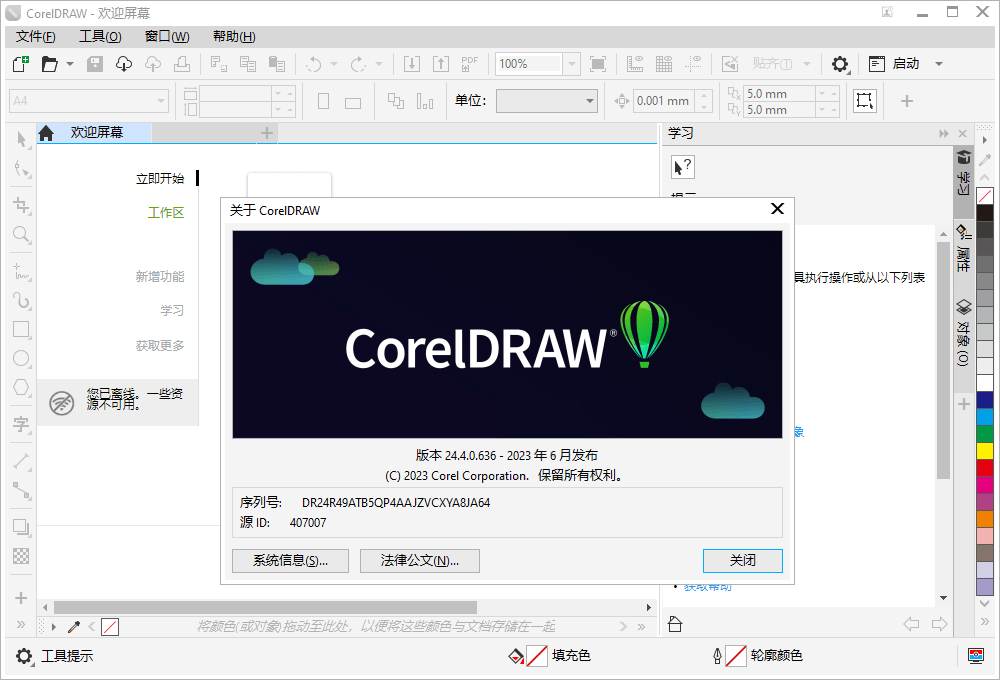Select the Polygon tool
Screen dimensions: 1000x680
tap(20, 387)
